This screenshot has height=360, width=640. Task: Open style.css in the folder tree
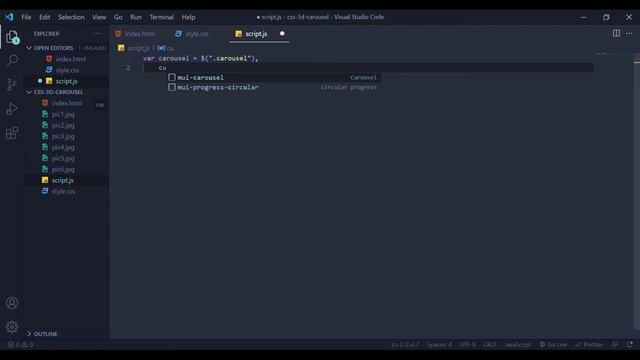tap(63, 191)
